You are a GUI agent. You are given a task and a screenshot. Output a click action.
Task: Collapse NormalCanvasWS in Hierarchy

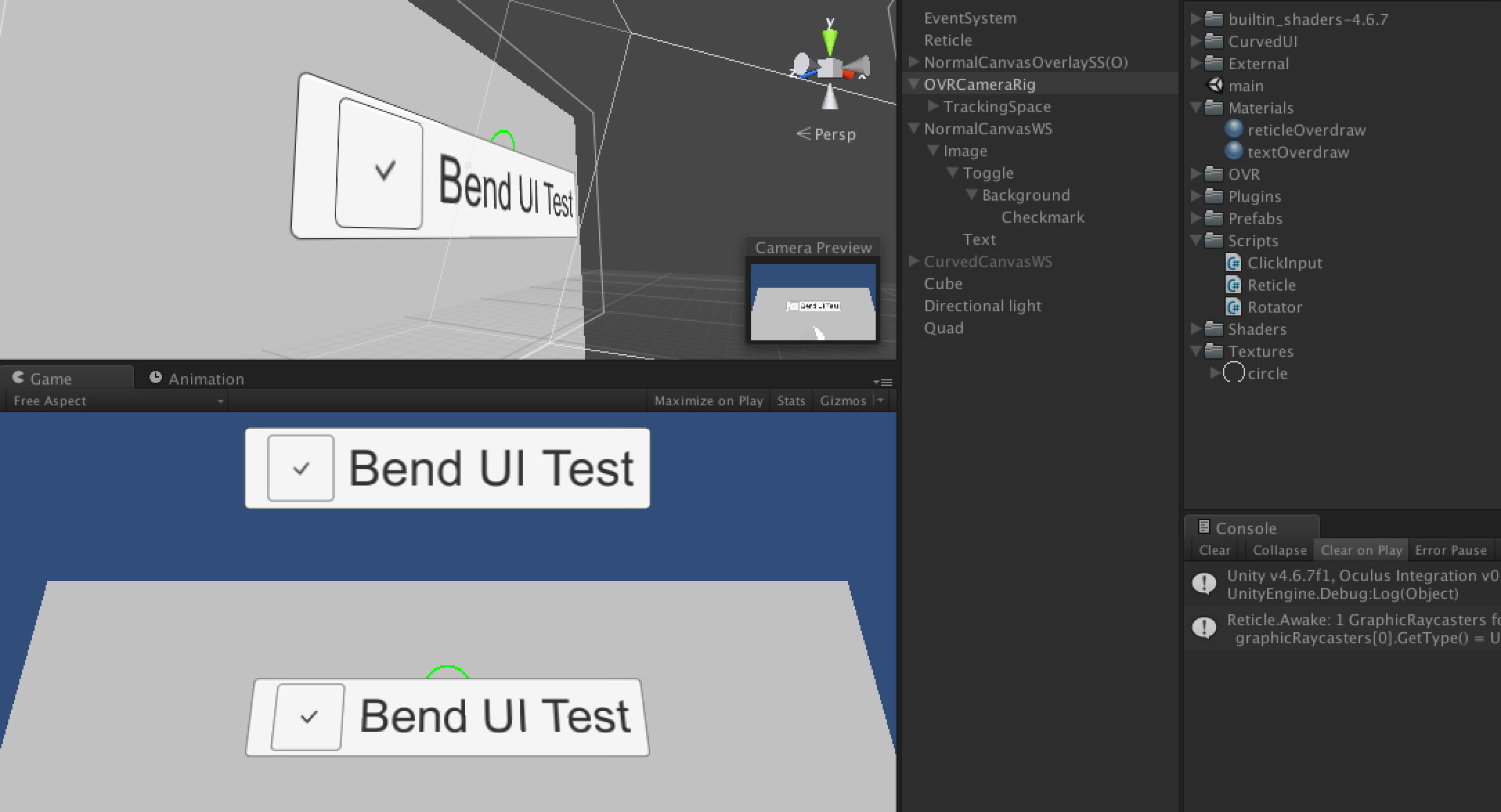click(x=914, y=129)
